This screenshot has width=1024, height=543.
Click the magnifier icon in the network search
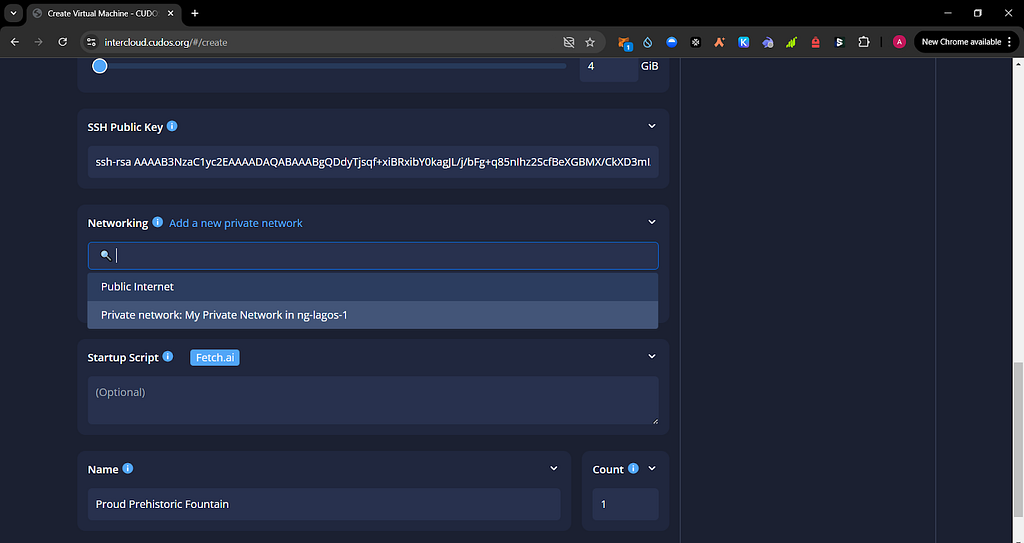click(105, 255)
